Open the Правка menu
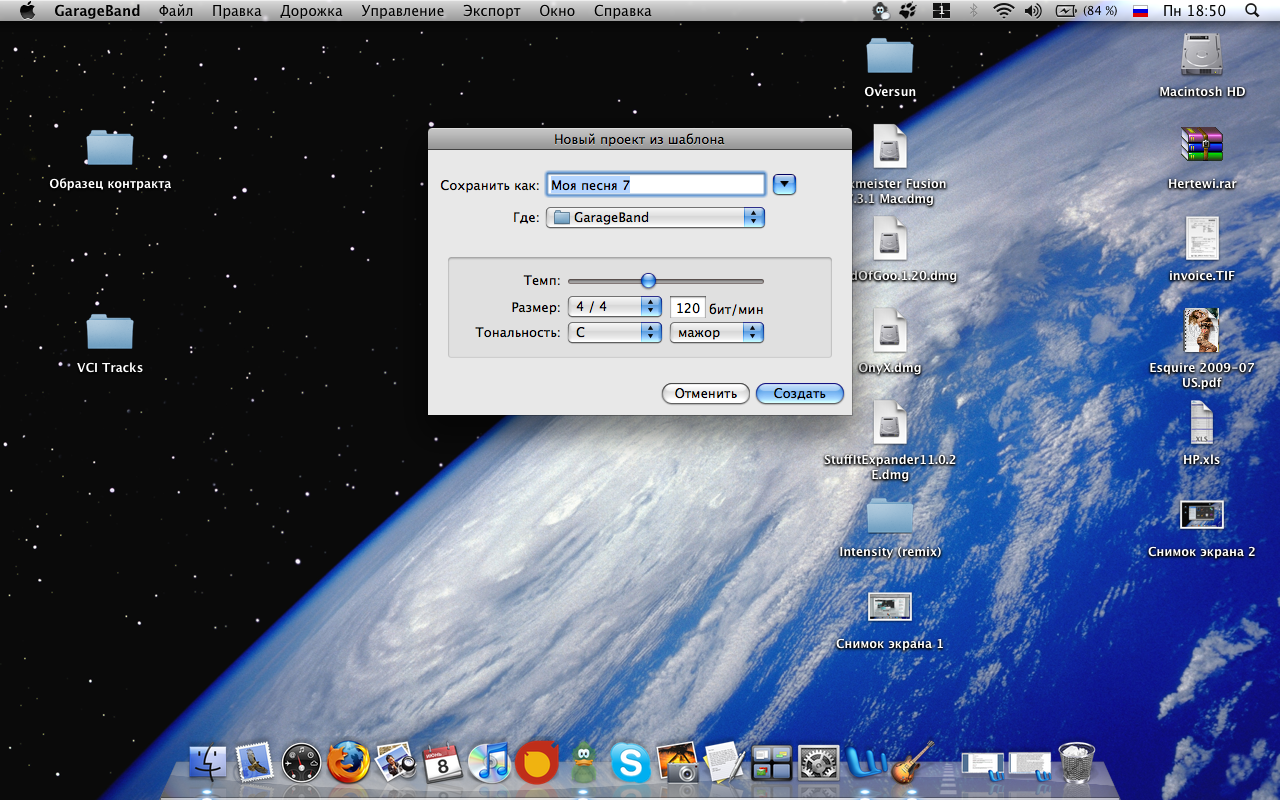 pos(236,11)
